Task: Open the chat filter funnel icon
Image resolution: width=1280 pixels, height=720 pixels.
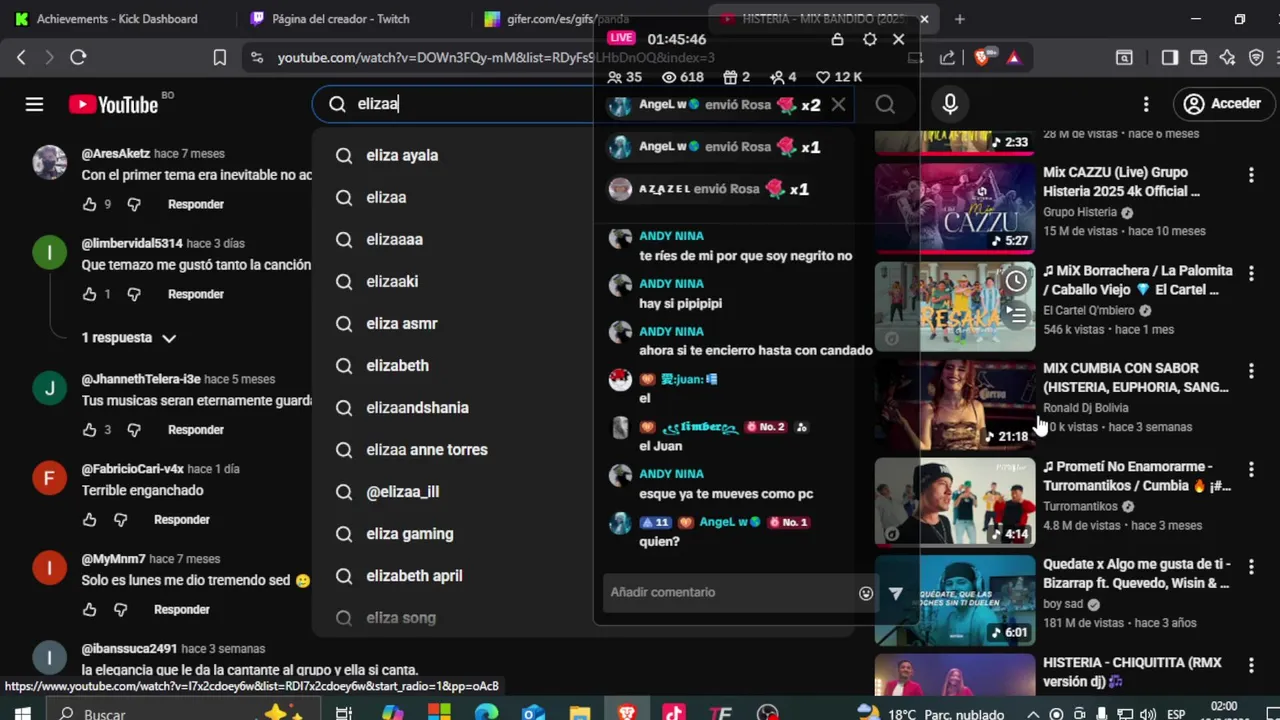Action: coord(896,593)
